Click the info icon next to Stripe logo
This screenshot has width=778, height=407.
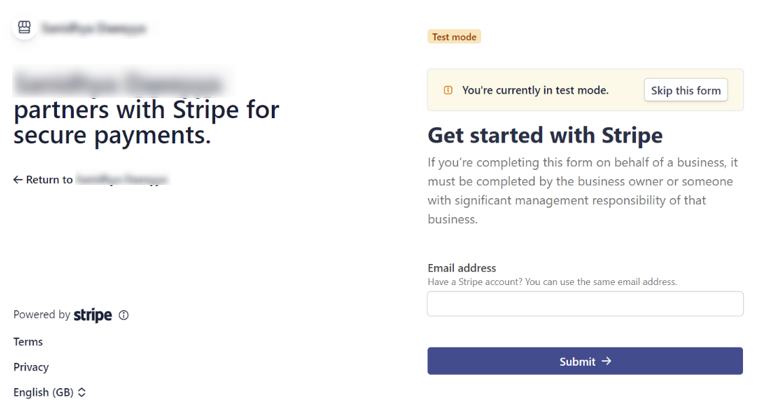click(x=124, y=315)
